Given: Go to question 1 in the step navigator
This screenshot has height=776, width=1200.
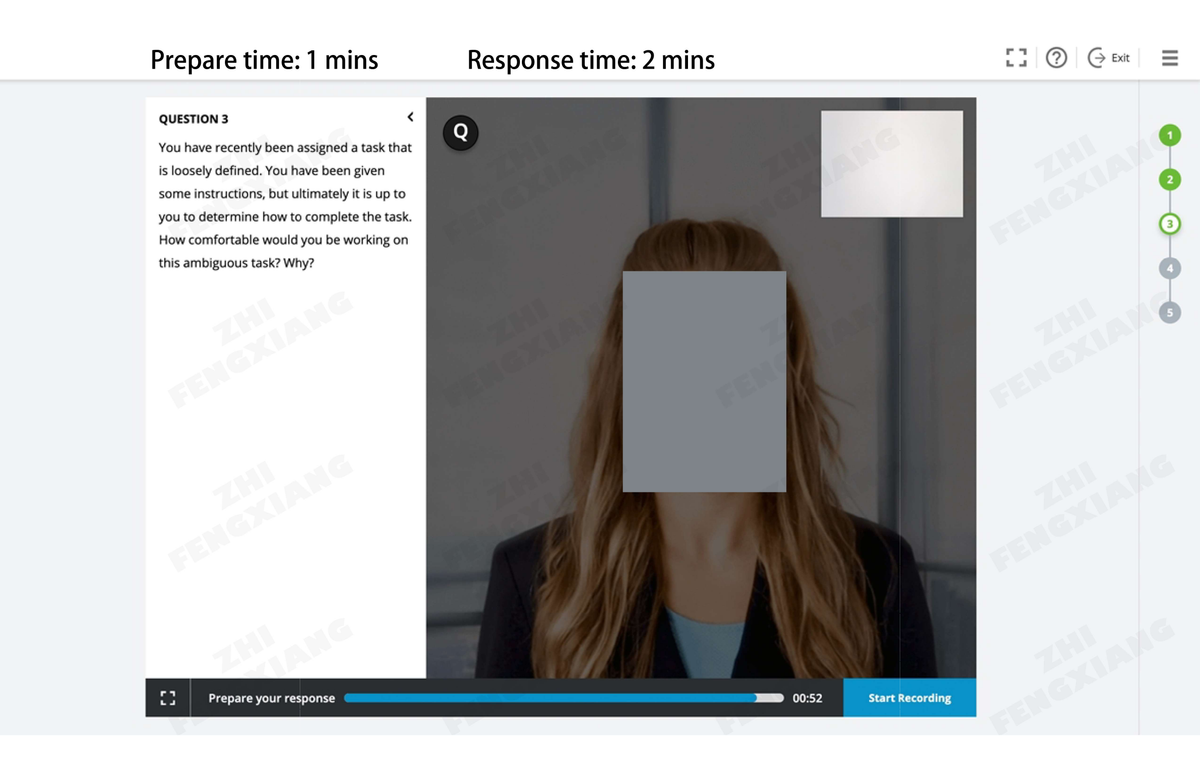Looking at the screenshot, I should click(x=1169, y=135).
